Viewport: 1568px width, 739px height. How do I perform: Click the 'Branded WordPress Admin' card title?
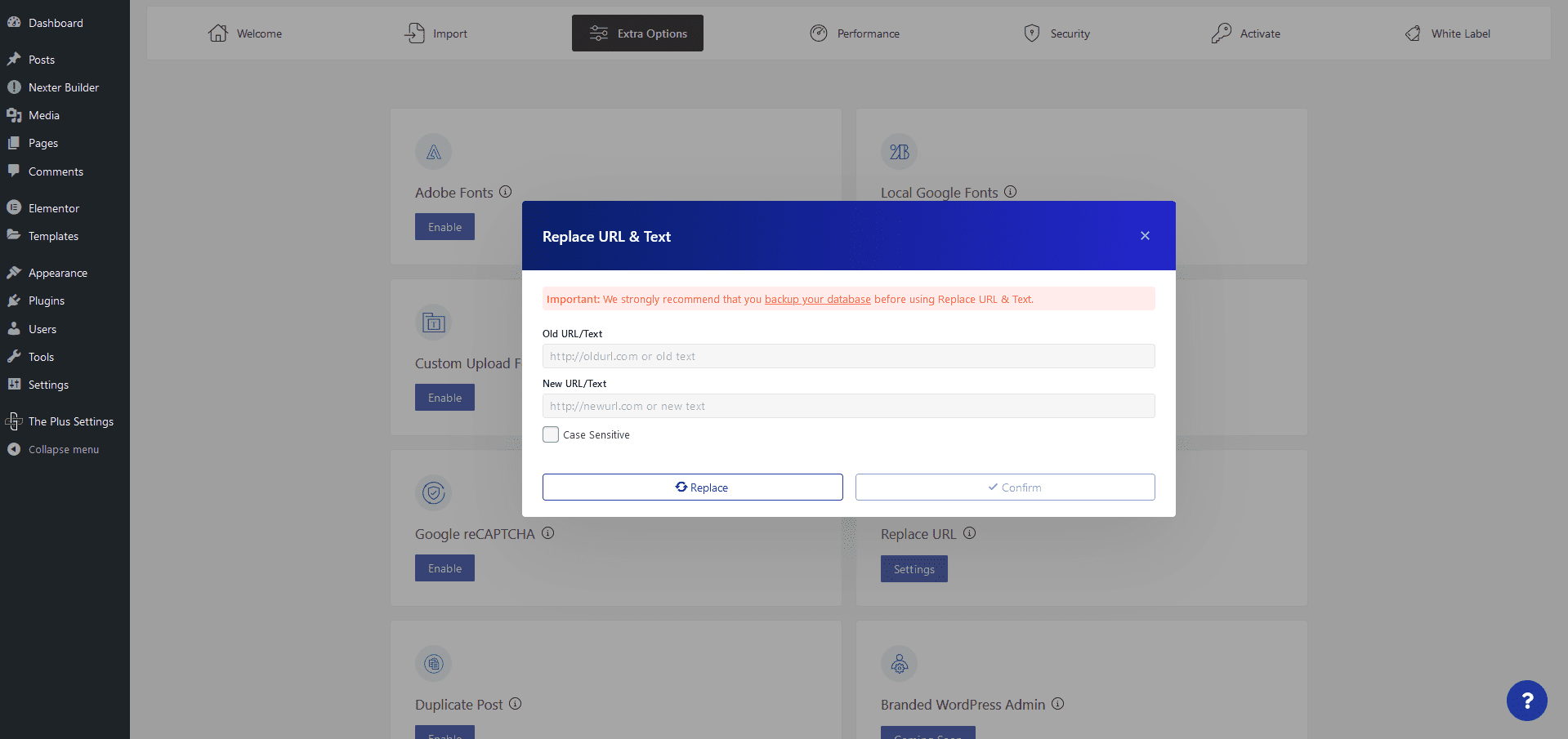pos(963,705)
